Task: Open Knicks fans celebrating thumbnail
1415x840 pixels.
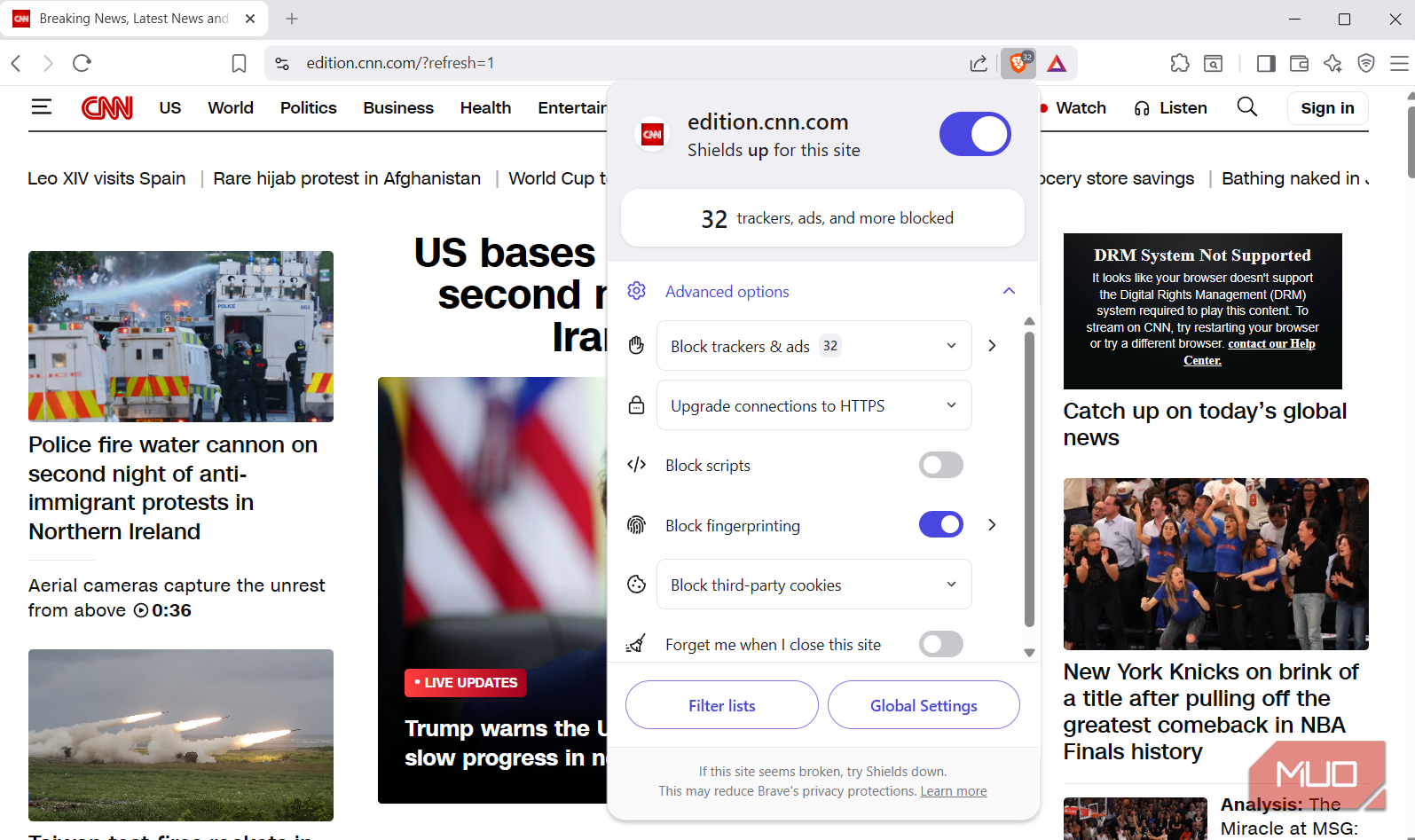Action: point(1215,564)
